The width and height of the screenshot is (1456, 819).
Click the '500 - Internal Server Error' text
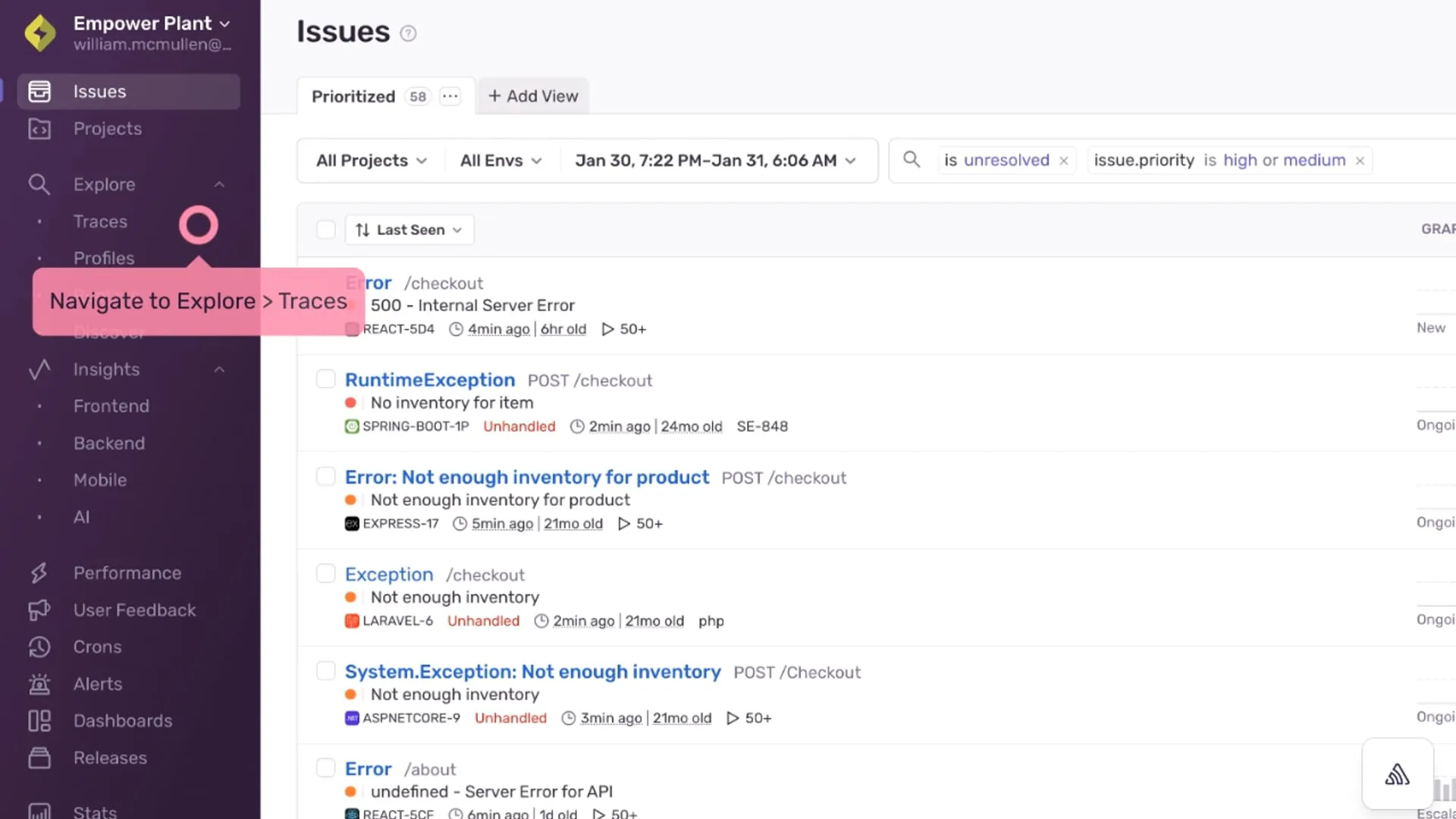tap(472, 306)
